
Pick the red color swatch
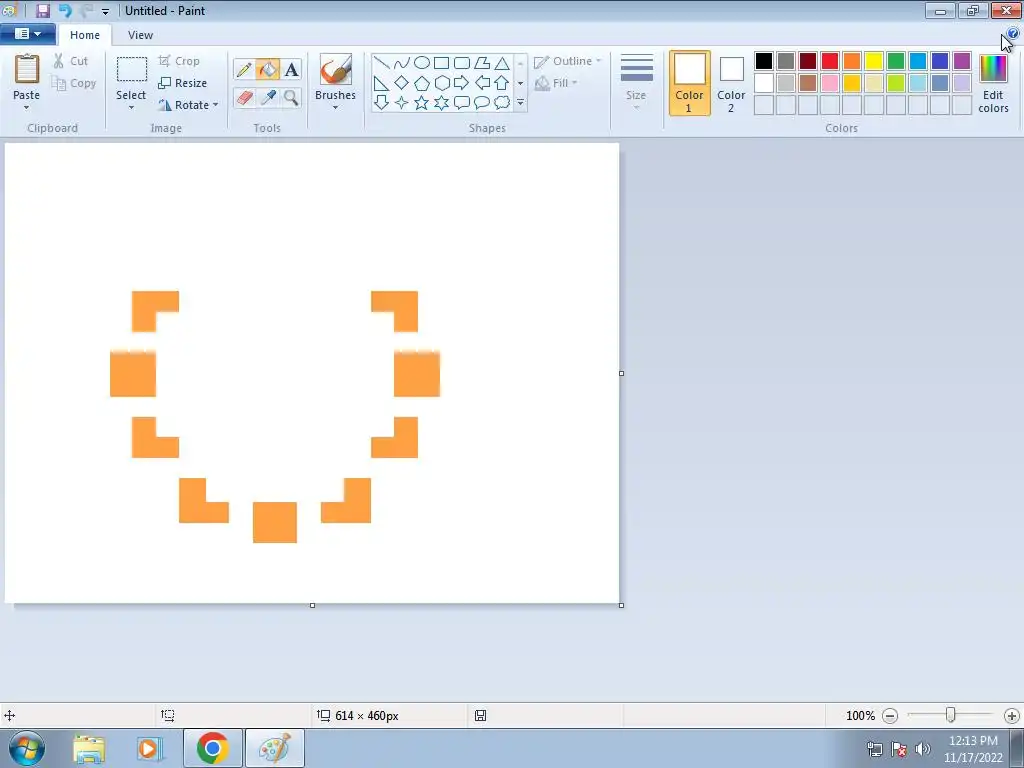(x=830, y=61)
